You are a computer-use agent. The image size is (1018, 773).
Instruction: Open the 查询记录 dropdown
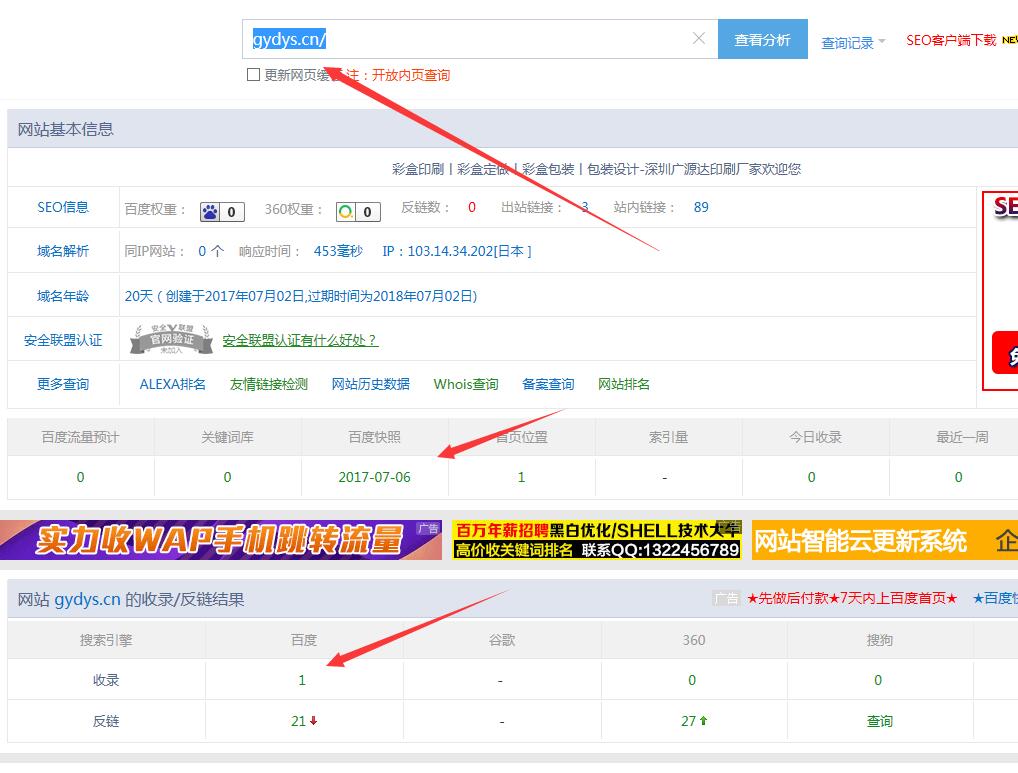tap(853, 43)
